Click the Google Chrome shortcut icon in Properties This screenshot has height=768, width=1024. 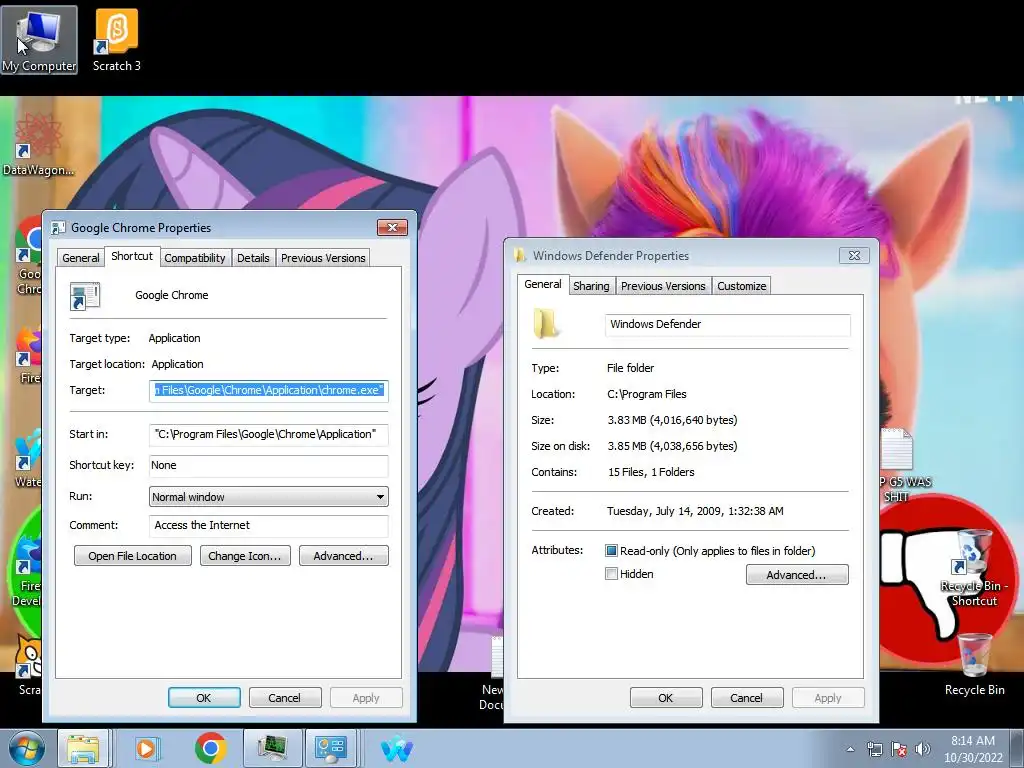point(85,296)
